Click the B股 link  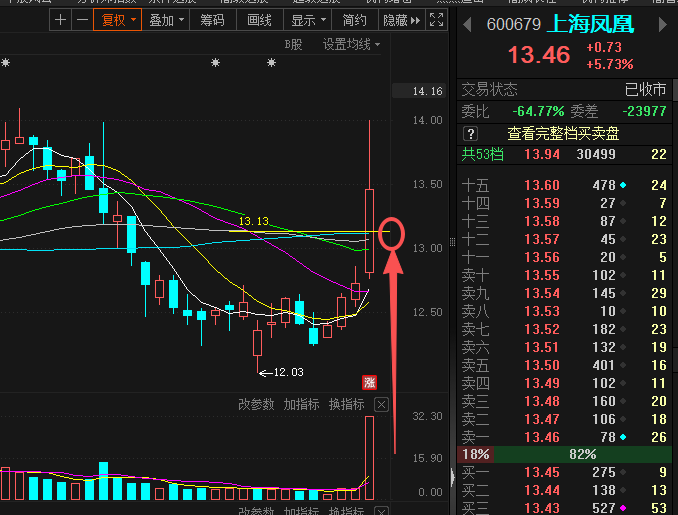click(x=293, y=45)
